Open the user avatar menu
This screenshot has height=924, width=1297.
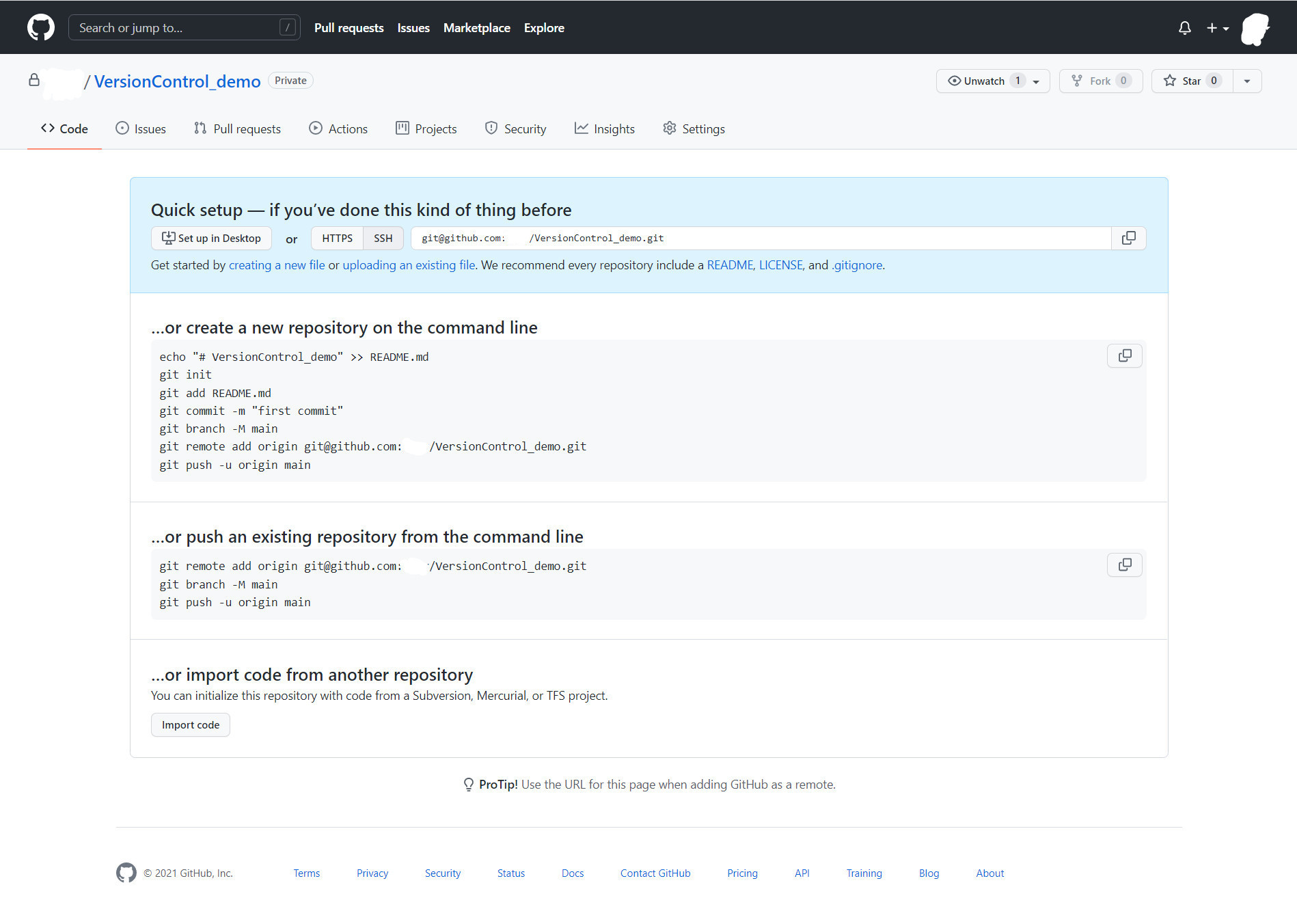coord(1255,29)
